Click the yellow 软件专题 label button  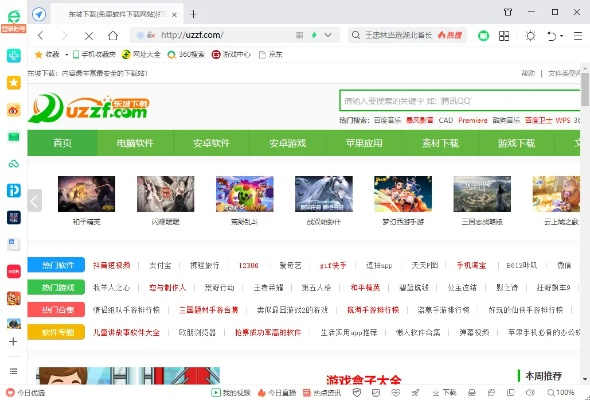click(56, 332)
